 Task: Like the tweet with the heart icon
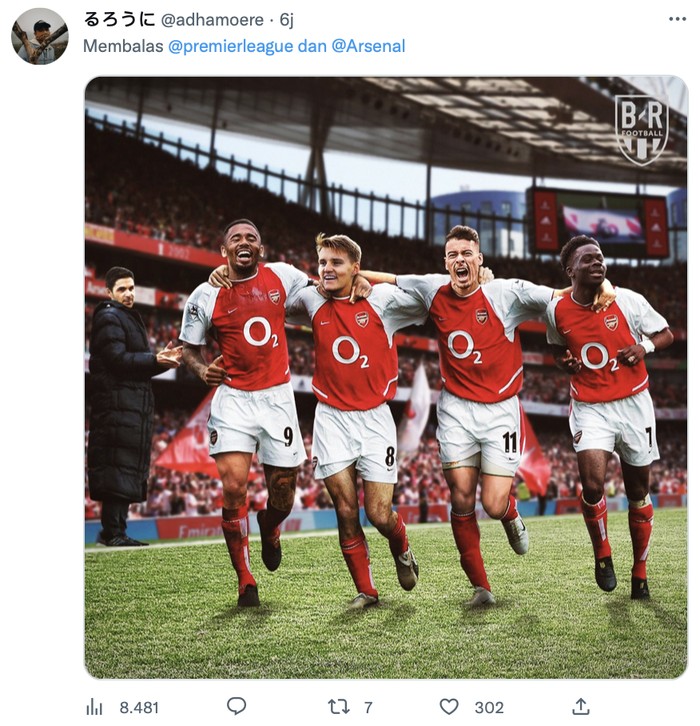pos(450,706)
